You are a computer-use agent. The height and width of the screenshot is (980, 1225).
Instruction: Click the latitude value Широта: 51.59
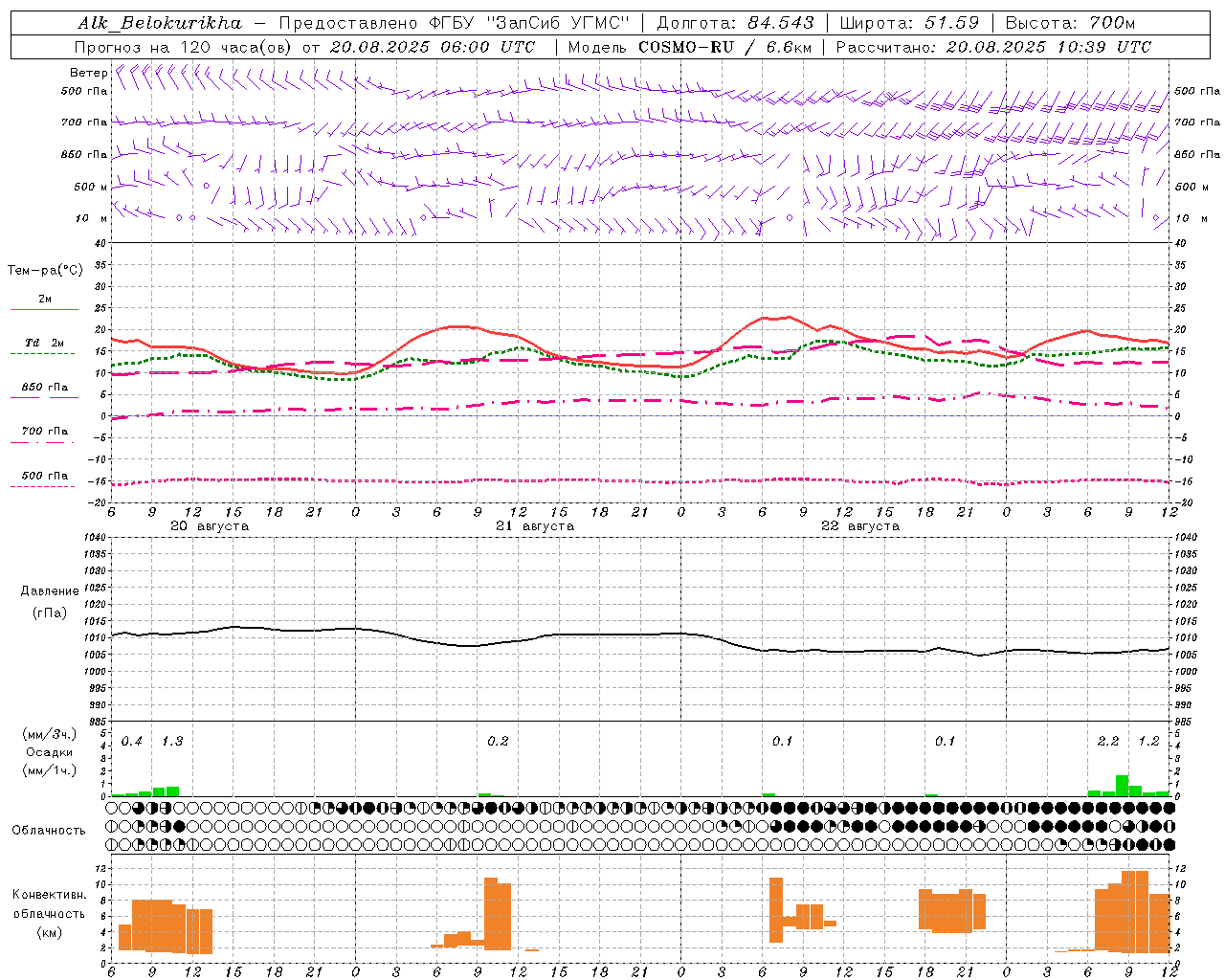click(x=910, y=23)
